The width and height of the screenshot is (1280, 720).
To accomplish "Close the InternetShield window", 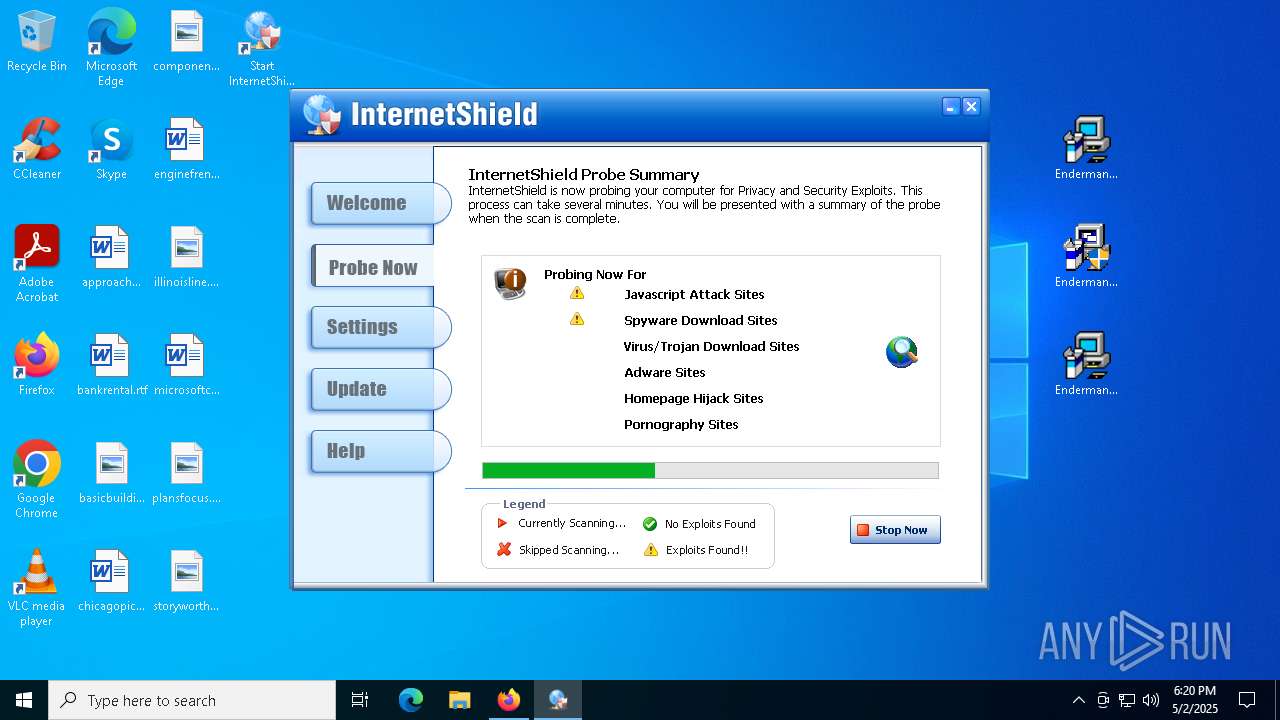I will [x=970, y=107].
